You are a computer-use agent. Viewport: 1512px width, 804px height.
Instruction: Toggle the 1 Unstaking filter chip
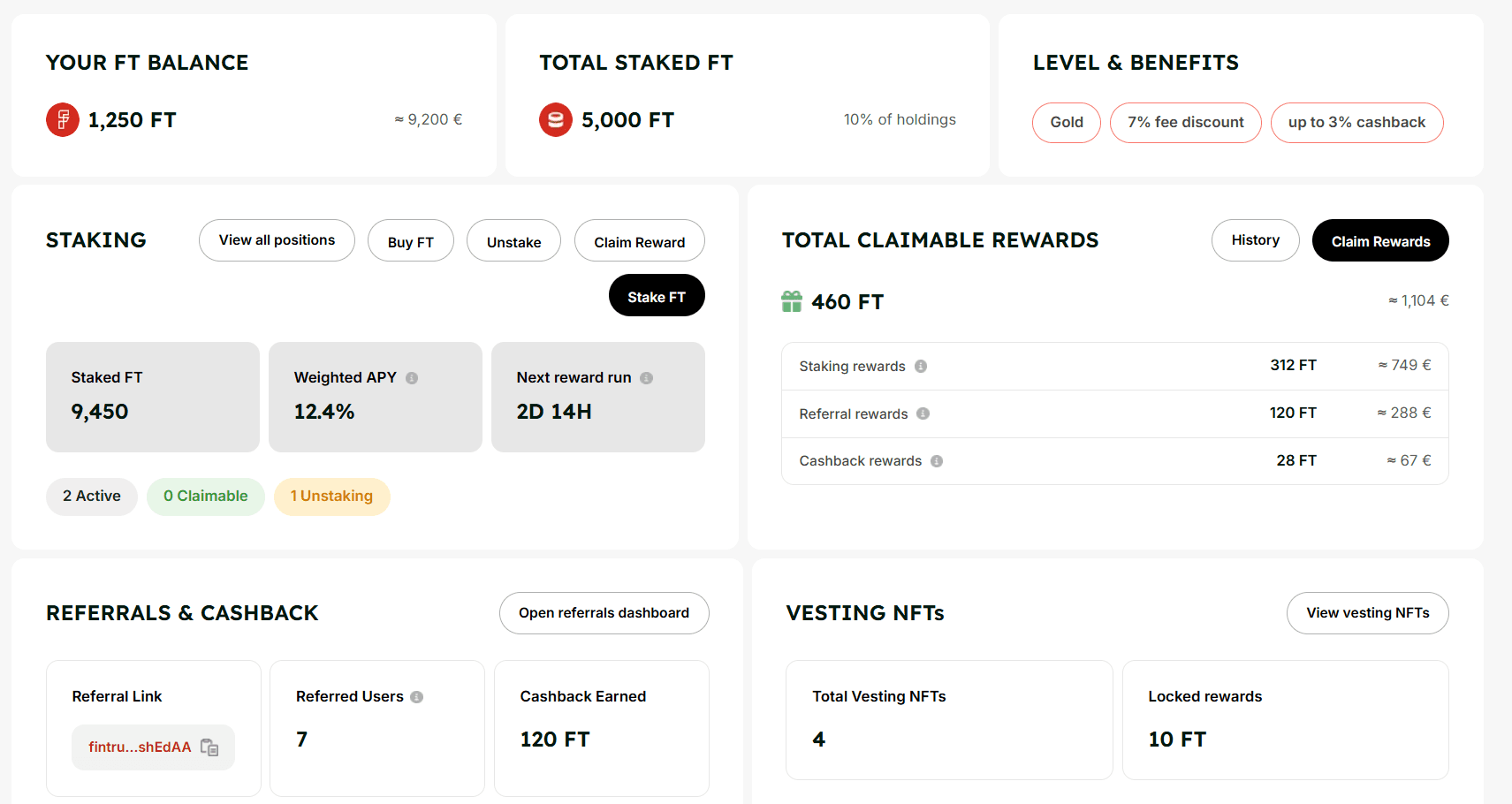tap(331, 497)
